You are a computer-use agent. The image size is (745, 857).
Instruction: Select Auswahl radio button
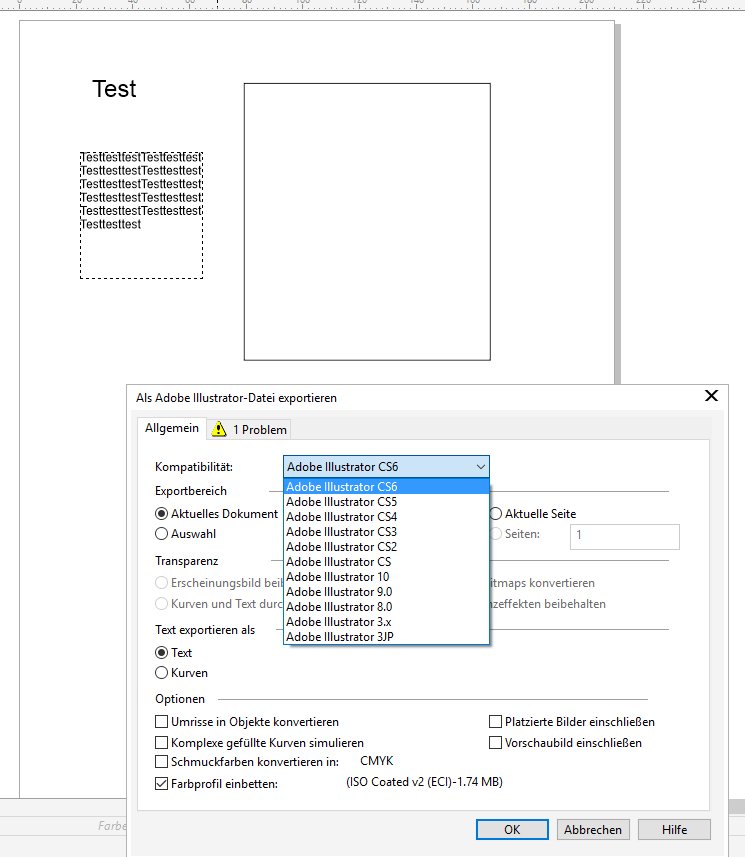click(x=161, y=534)
